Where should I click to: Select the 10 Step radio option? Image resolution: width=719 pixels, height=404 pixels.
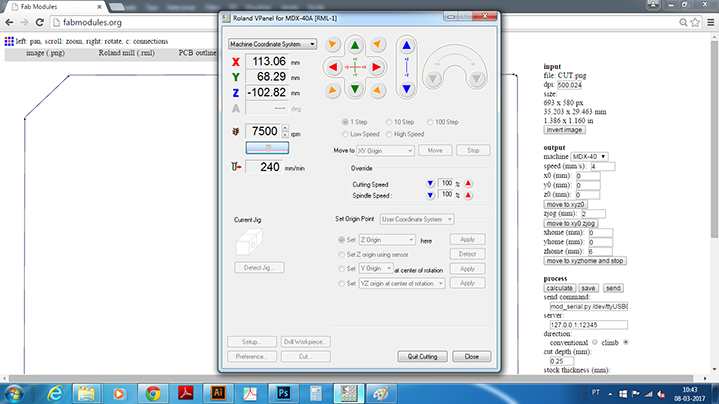click(389, 122)
